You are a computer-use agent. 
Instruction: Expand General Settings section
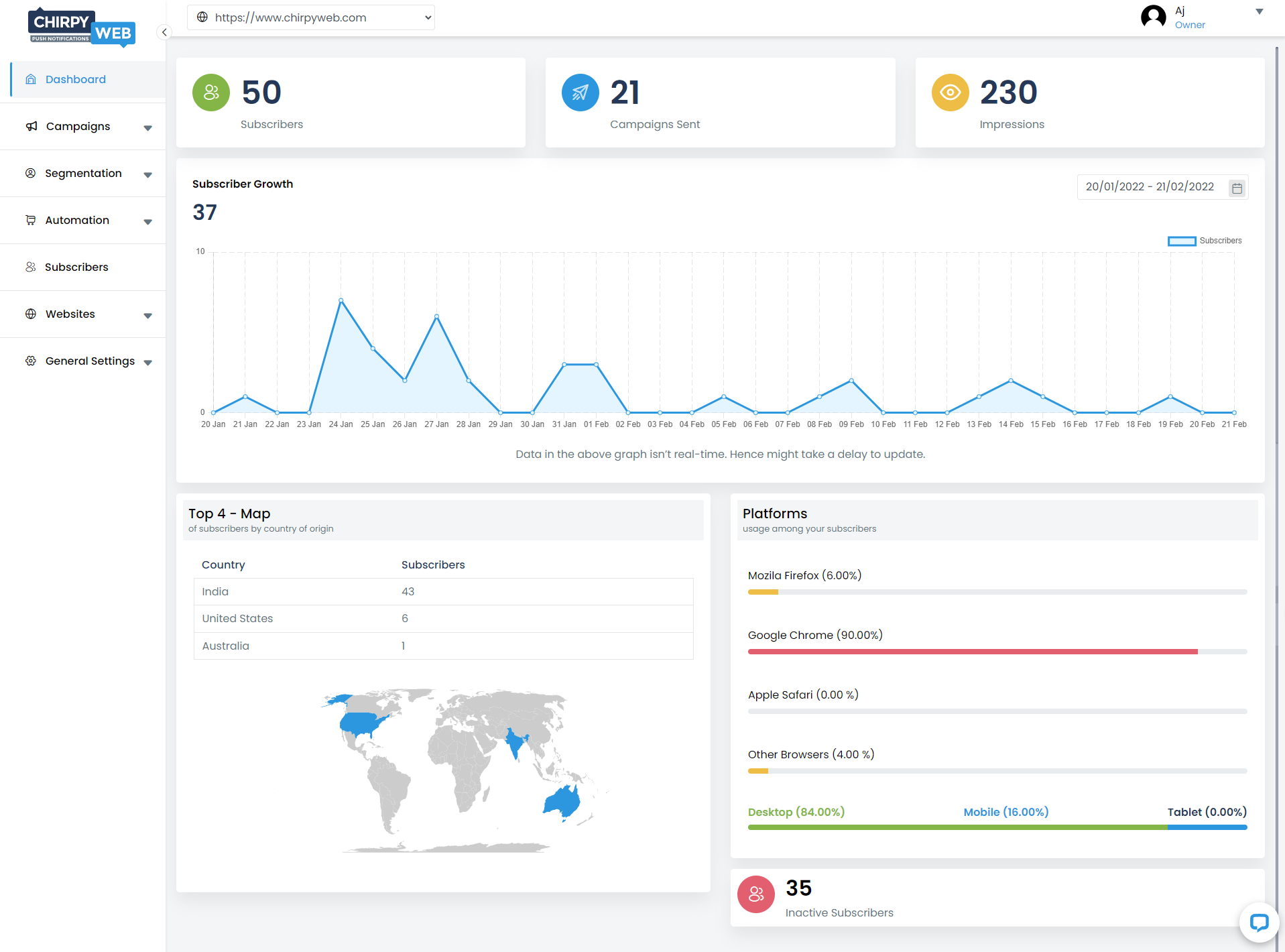tap(83, 361)
